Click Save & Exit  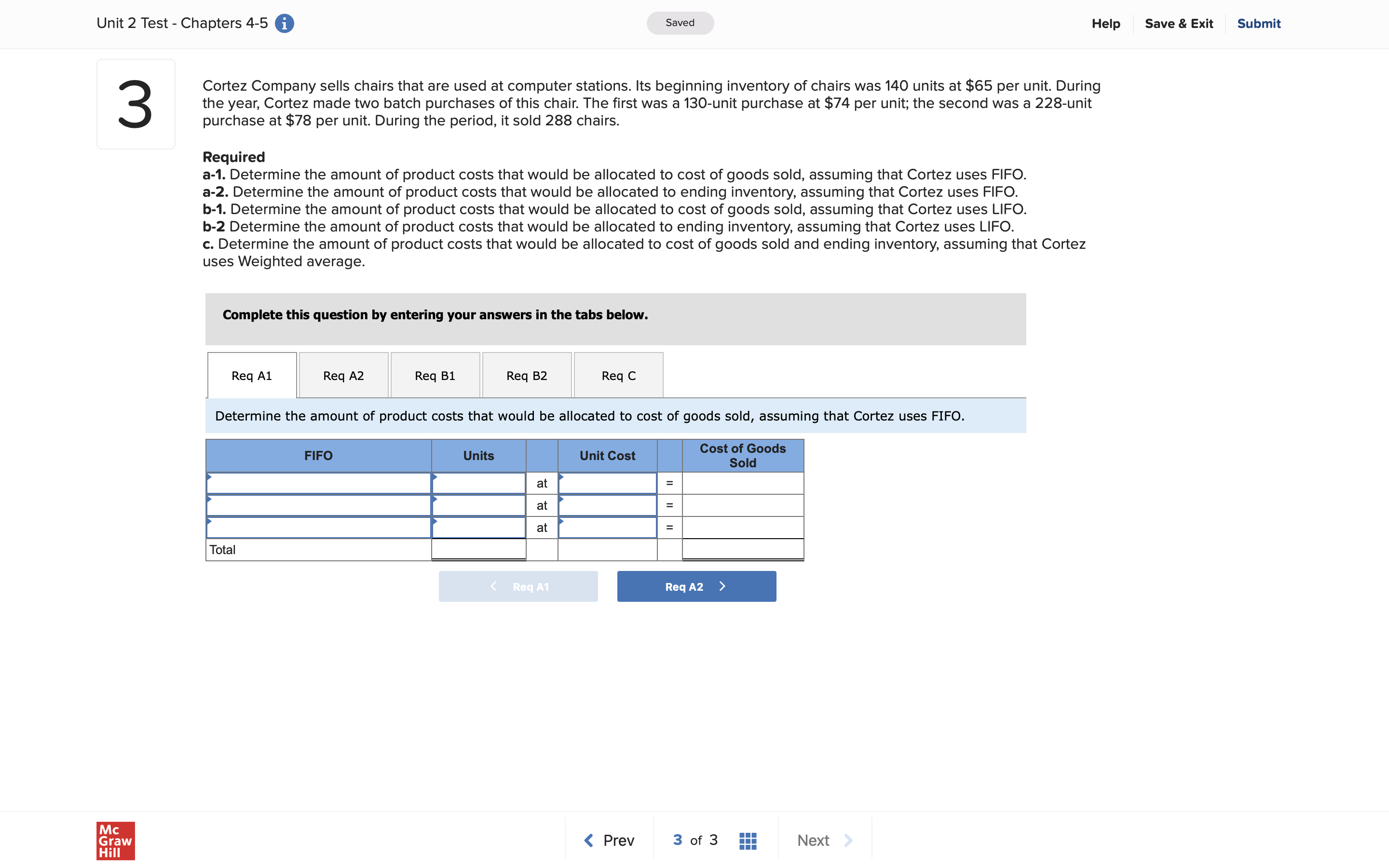[1180, 24]
